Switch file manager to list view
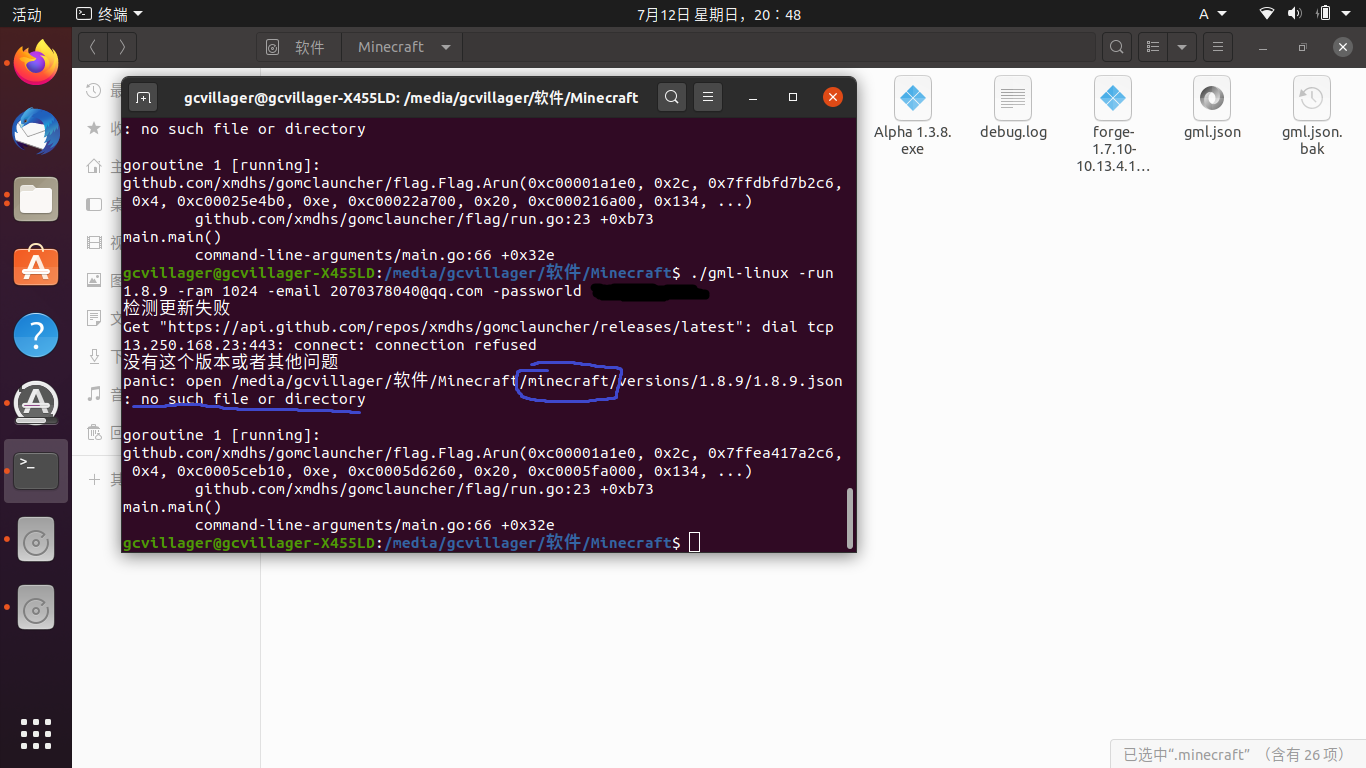This screenshot has width=1366, height=768. pos(1154,47)
